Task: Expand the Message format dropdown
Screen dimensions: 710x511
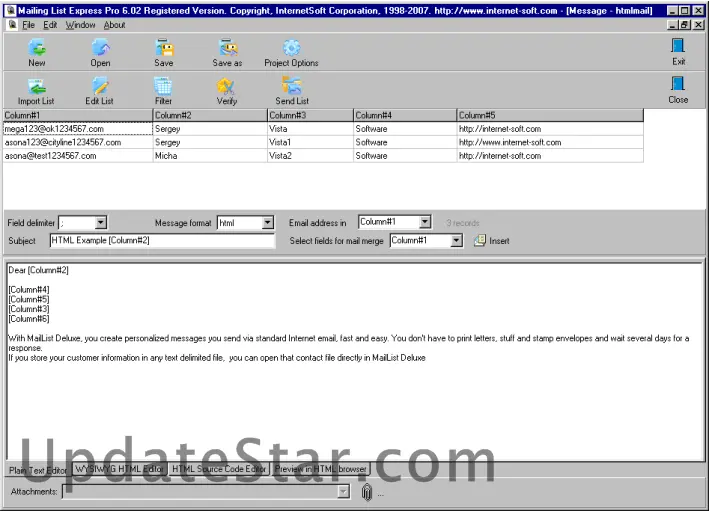Action: (268, 223)
